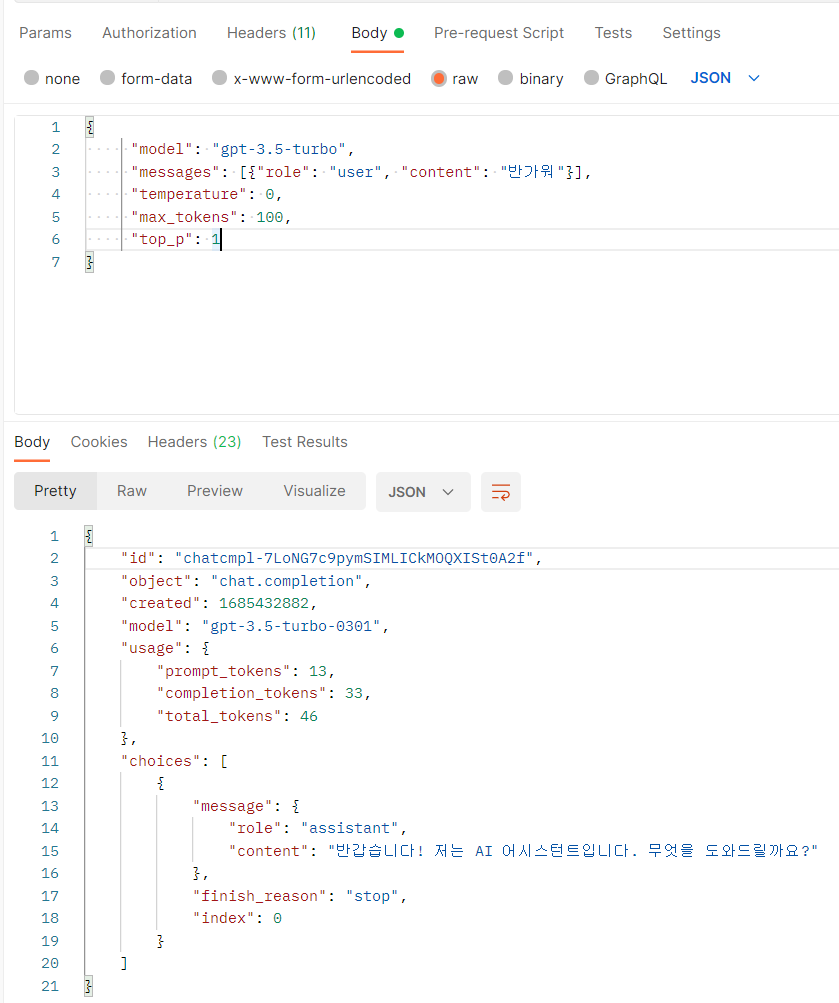The height and width of the screenshot is (1003, 839).
Task: View response Headers (23) tab
Action: click(194, 442)
